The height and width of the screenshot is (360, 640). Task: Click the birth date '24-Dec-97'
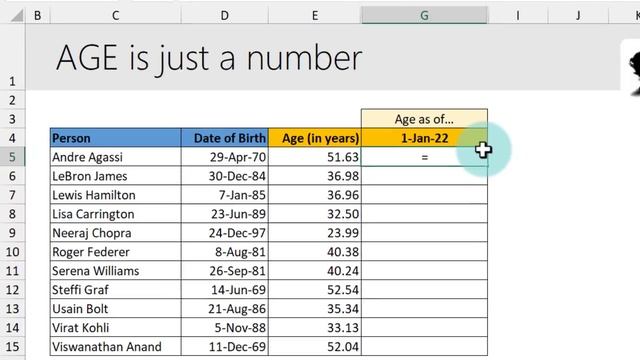[x=224, y=233]
